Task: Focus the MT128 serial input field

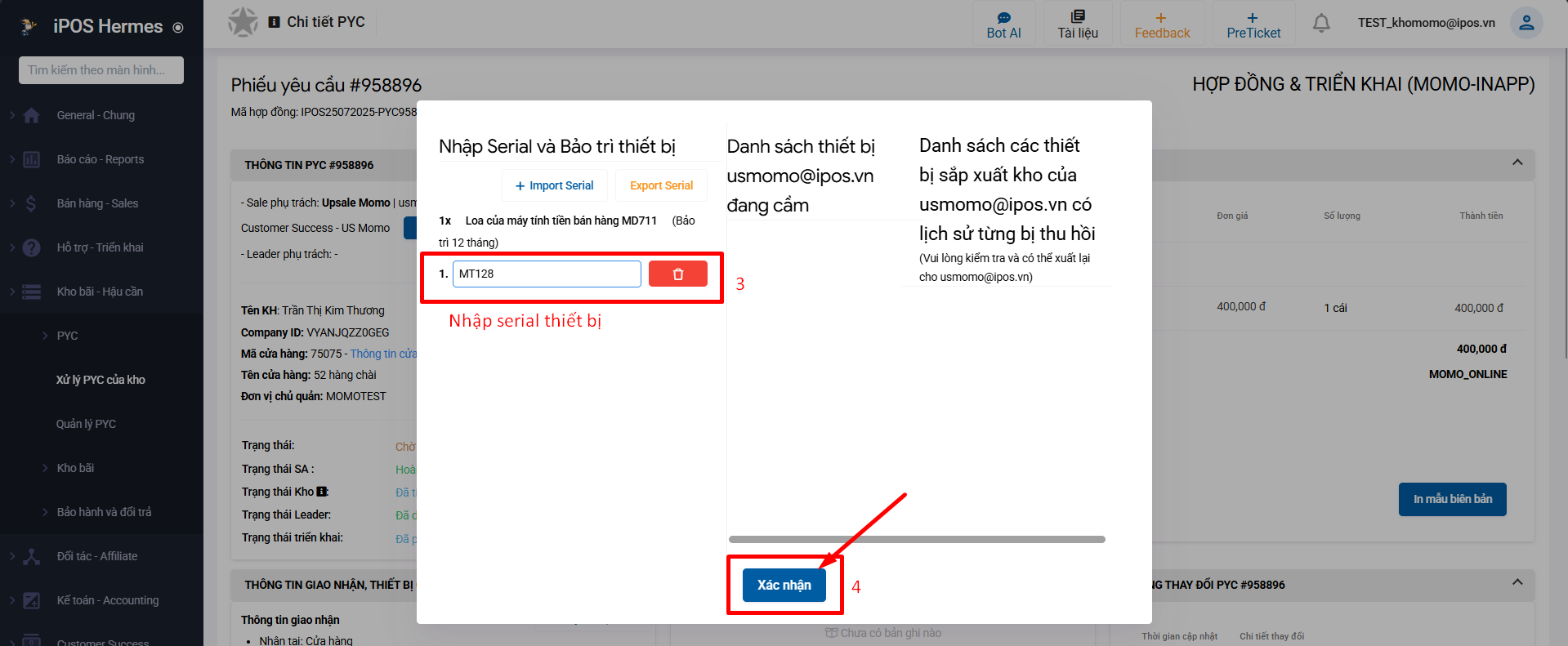Action: point(546,274)
